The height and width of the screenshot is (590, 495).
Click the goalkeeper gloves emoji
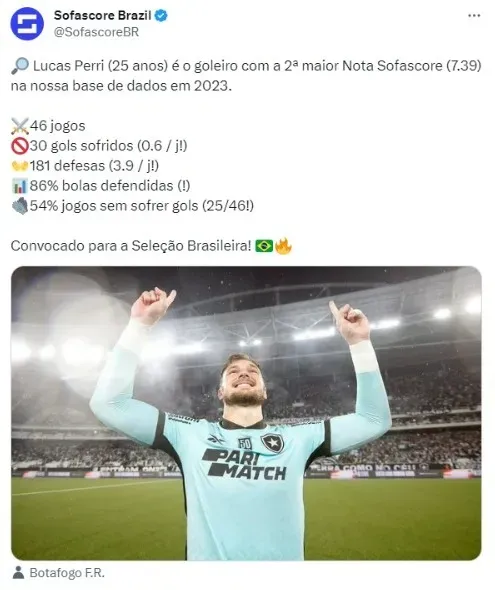(20, 206)
